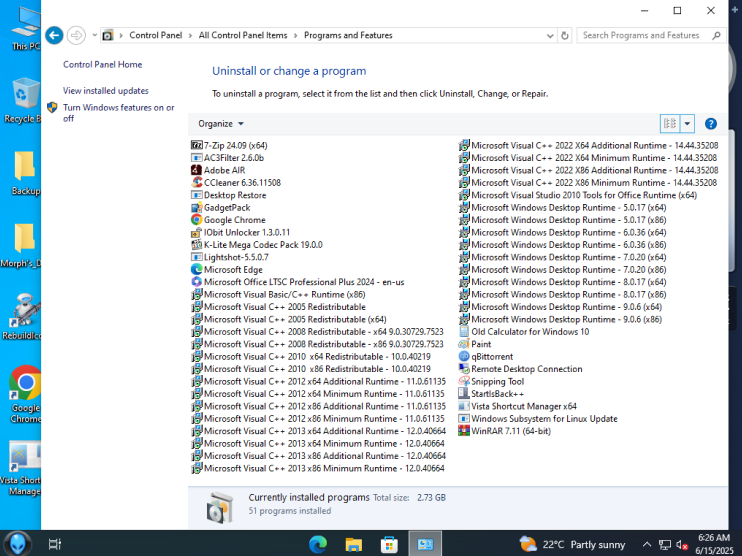This screenshot has height=556, width=742.
Task: Click the change view button
Action: 670,124
